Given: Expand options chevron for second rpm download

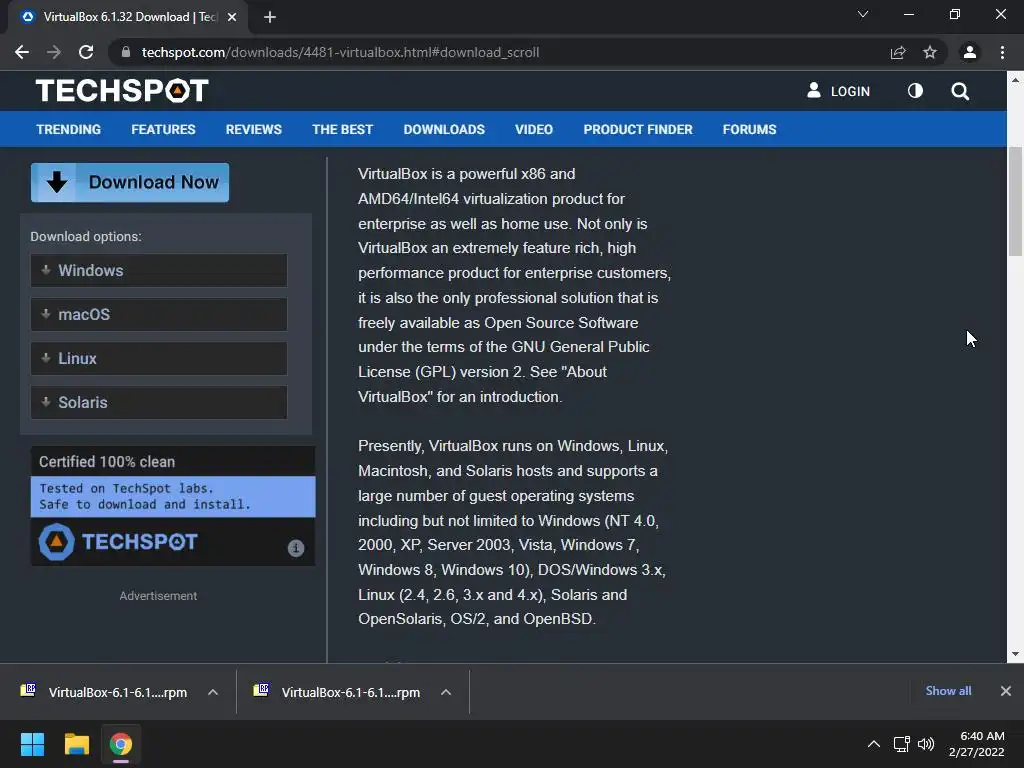Looking at the screenshot, I should point(446,692).
